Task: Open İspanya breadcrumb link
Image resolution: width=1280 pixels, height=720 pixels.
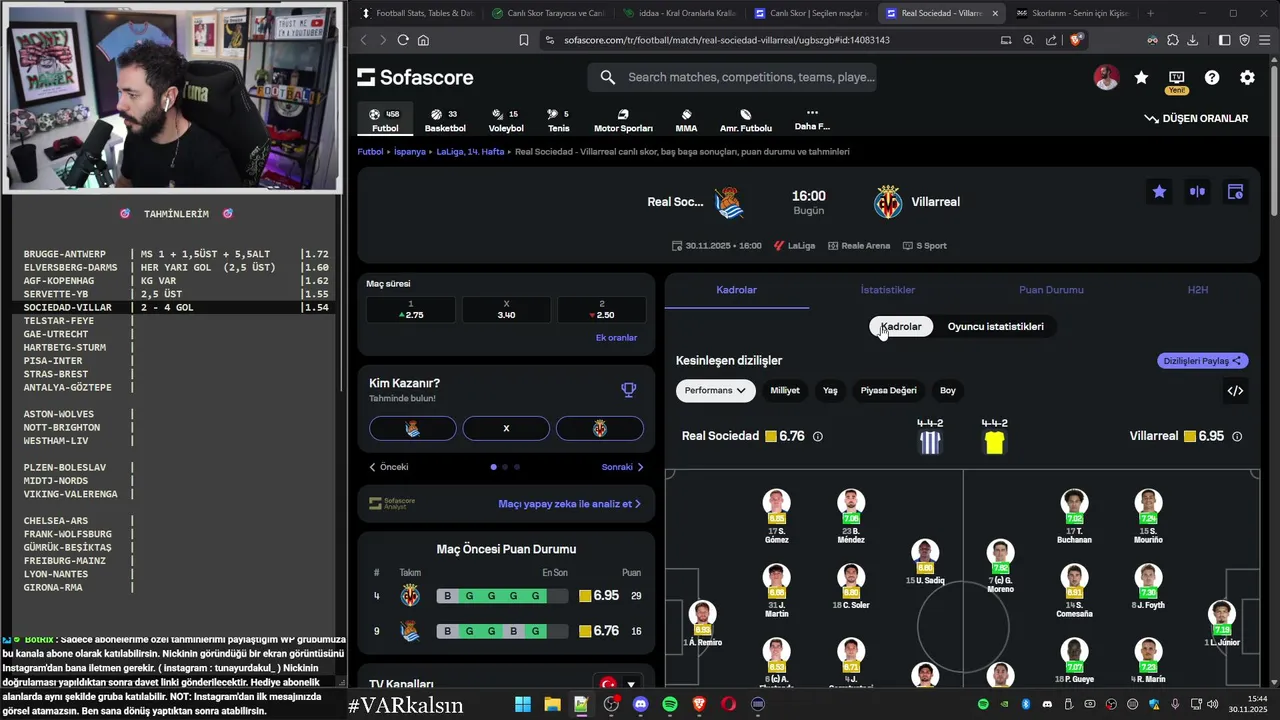Action: pos(410,152)
